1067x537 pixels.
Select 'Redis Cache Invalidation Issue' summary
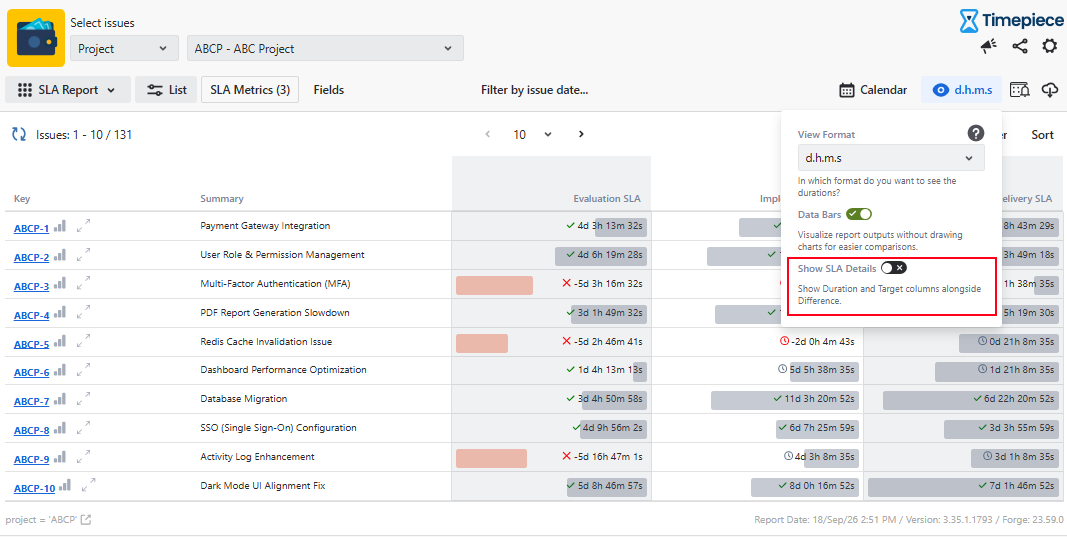(x=266, y=341)
